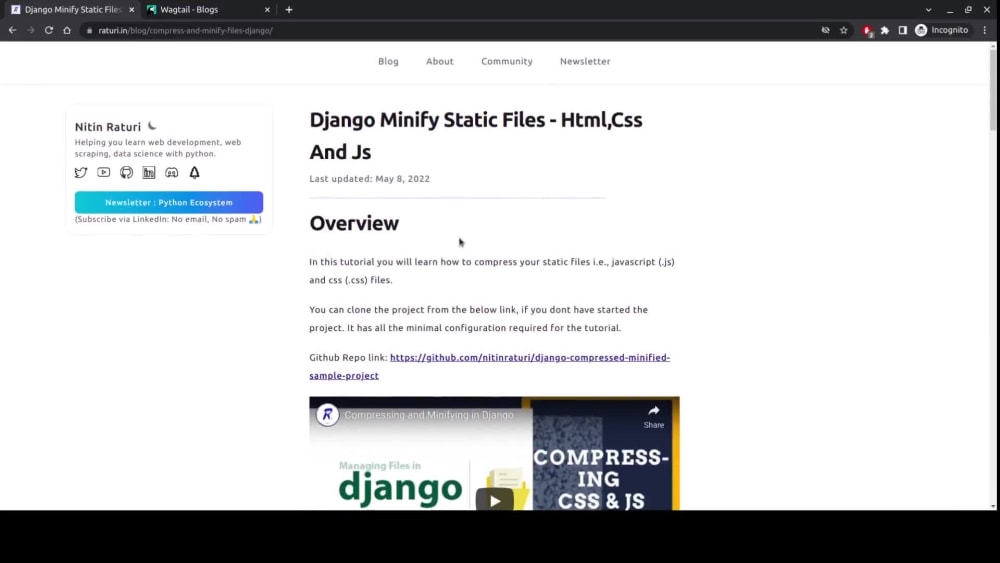Go forward with the browser forward arrow

31,30
